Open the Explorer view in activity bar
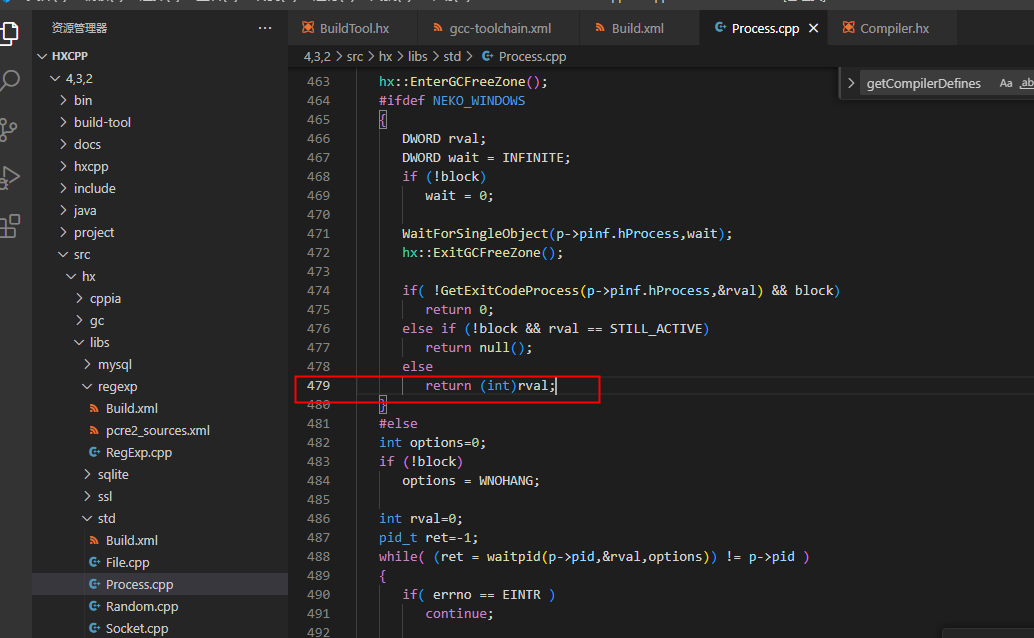 pyautogui.click(x=10, y=32)
